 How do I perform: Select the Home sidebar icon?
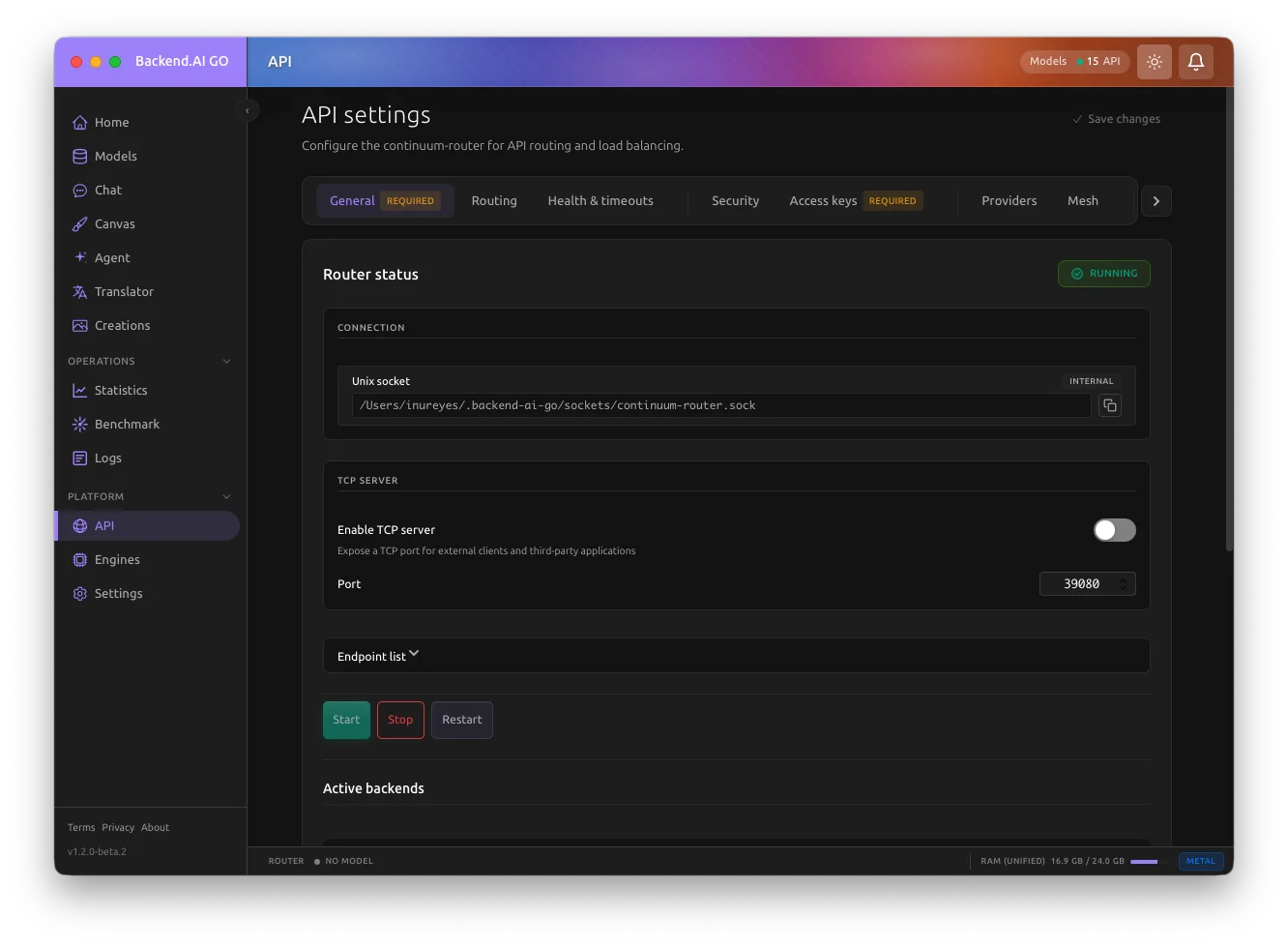(x=79, y=122)
